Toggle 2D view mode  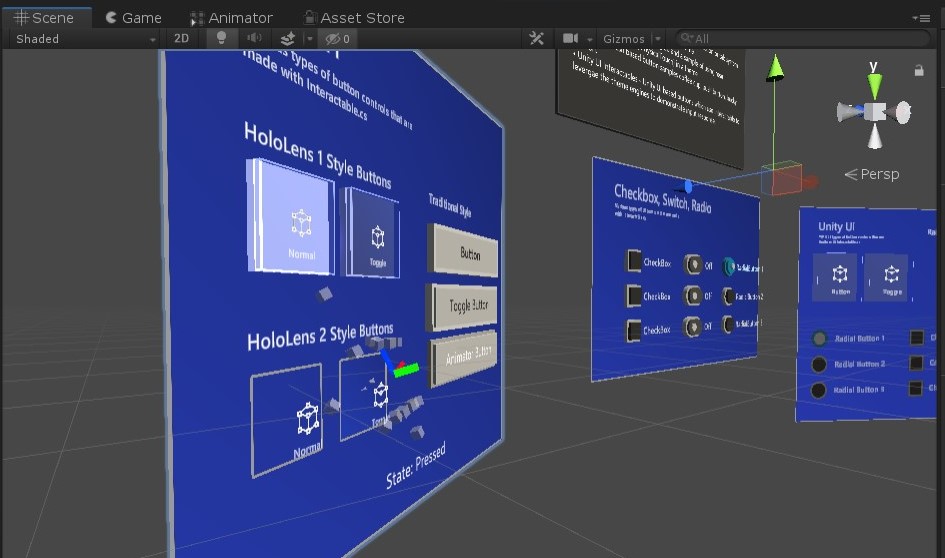(181, 39)
